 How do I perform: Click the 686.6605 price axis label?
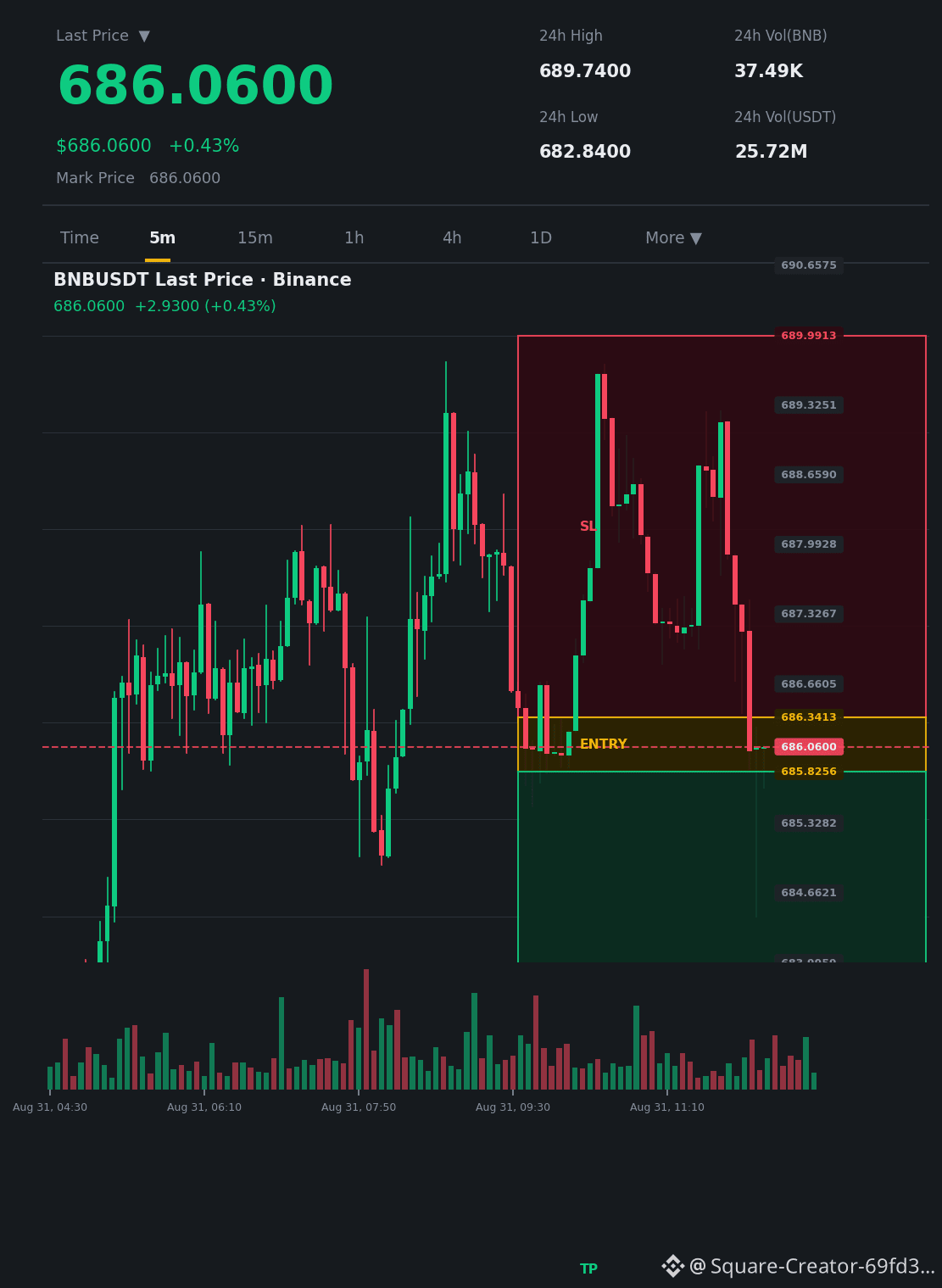tap(809, 684)
